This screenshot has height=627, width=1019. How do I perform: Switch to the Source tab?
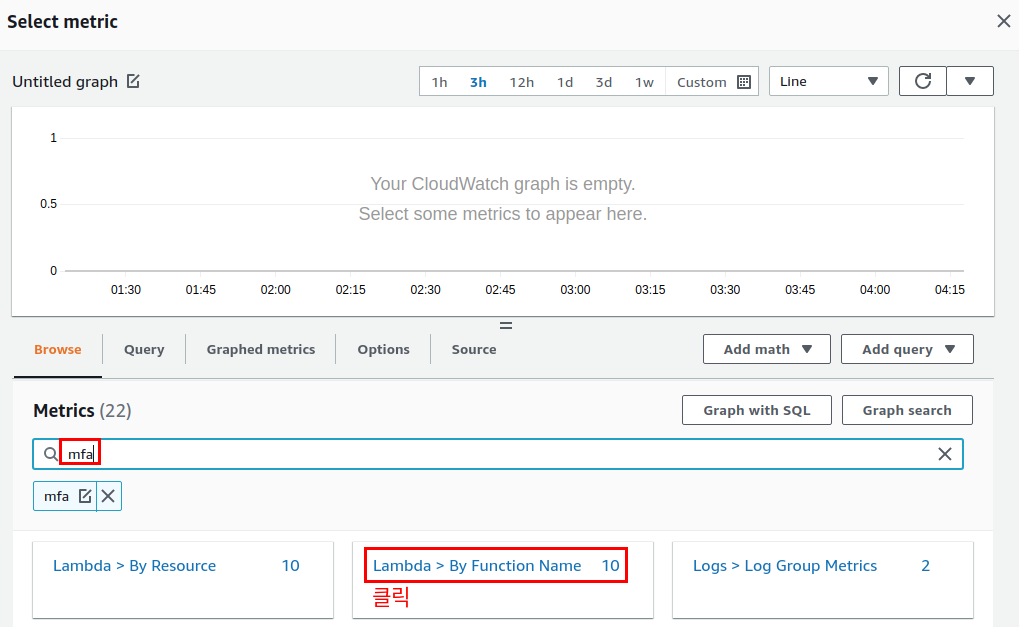[474, 350]
